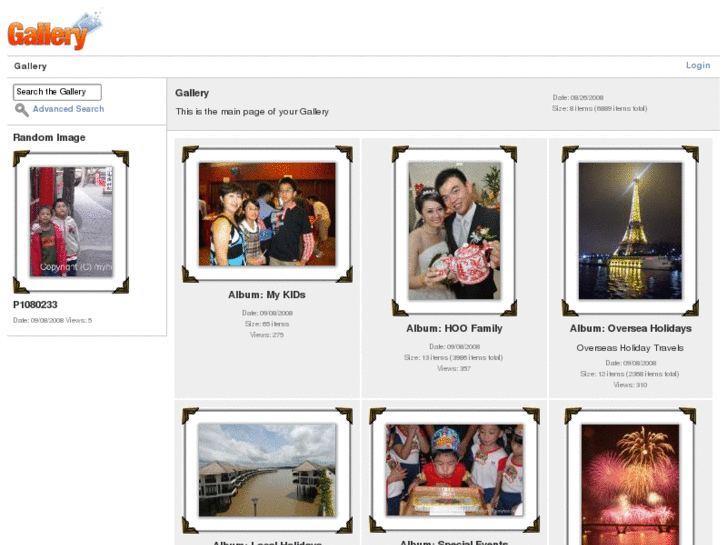Screen dimensions: 727x545
Task: Click the 'P1080233' image title
Action: click(35, 305)
